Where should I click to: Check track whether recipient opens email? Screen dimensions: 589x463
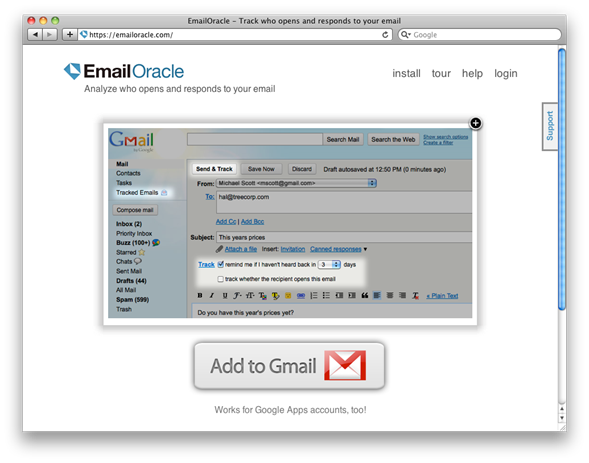point(220,279)
